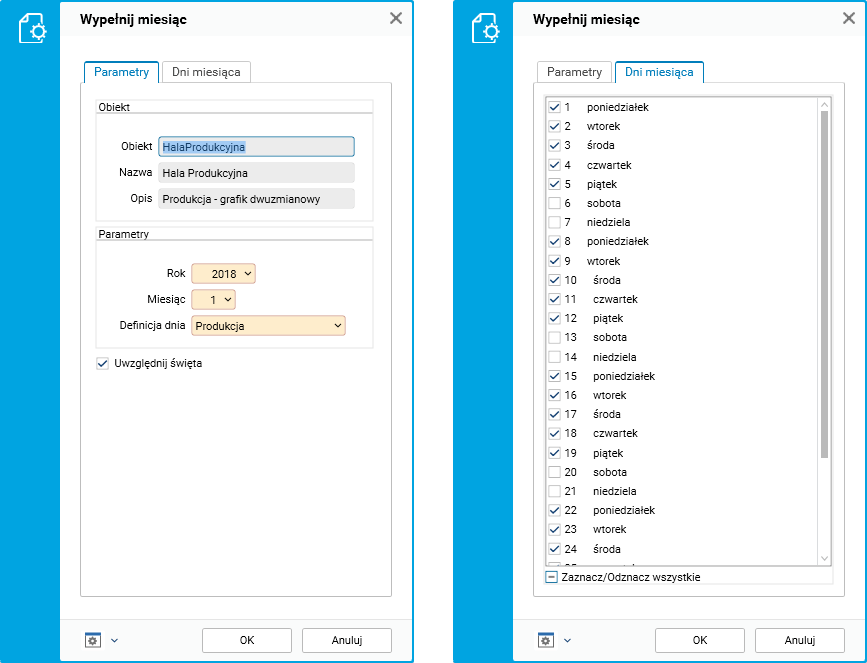
Task: Uncheck day 5 piątek
Action: pyautogui.click(x=554, y=184)
